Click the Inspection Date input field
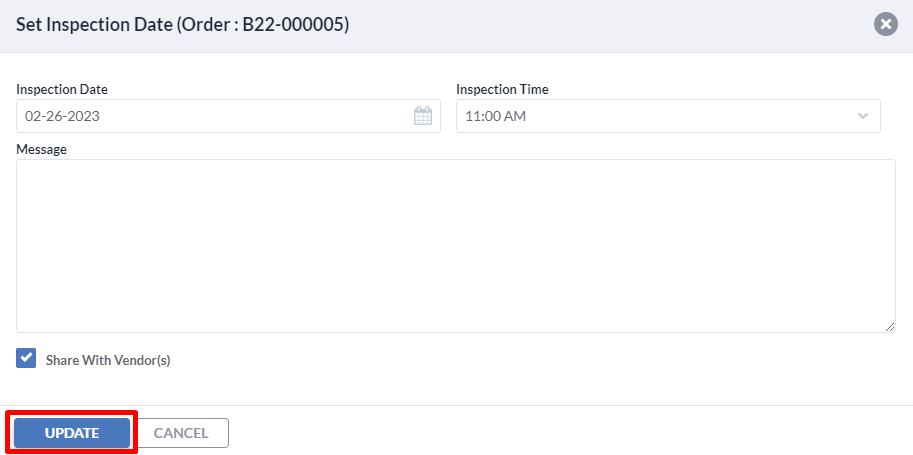 pyautogui.click(x=228, y=116)
